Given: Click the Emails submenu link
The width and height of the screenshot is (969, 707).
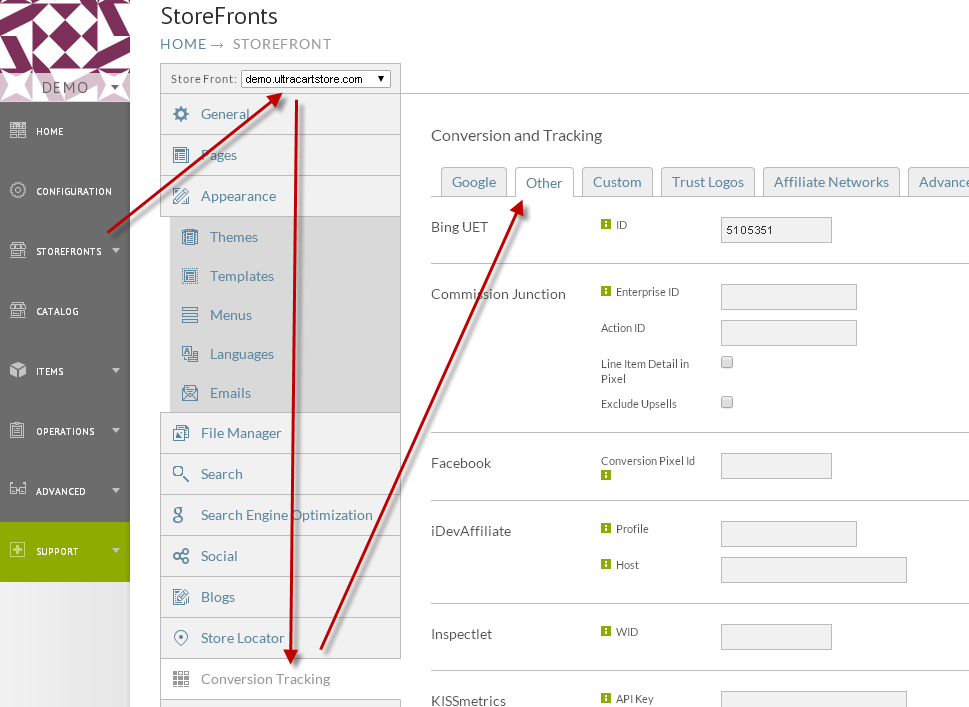Looking at the screenshot, I should click(231, 393).
